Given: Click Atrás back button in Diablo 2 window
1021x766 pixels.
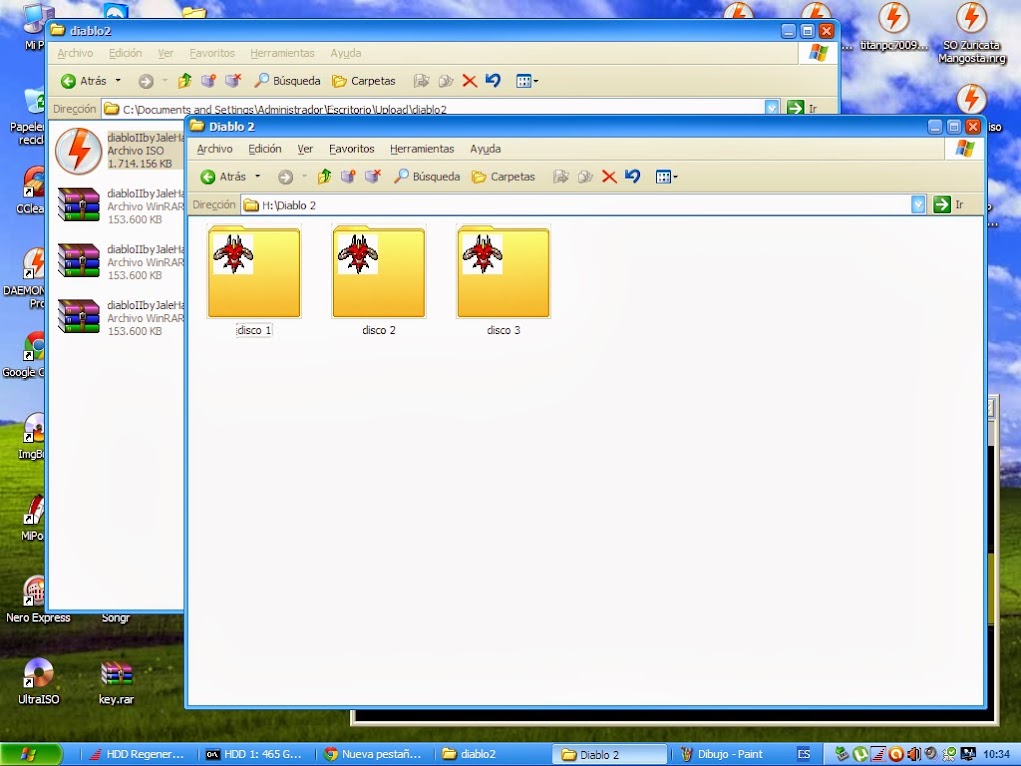Looking at the screenshot, I should (x=223, y=177).
